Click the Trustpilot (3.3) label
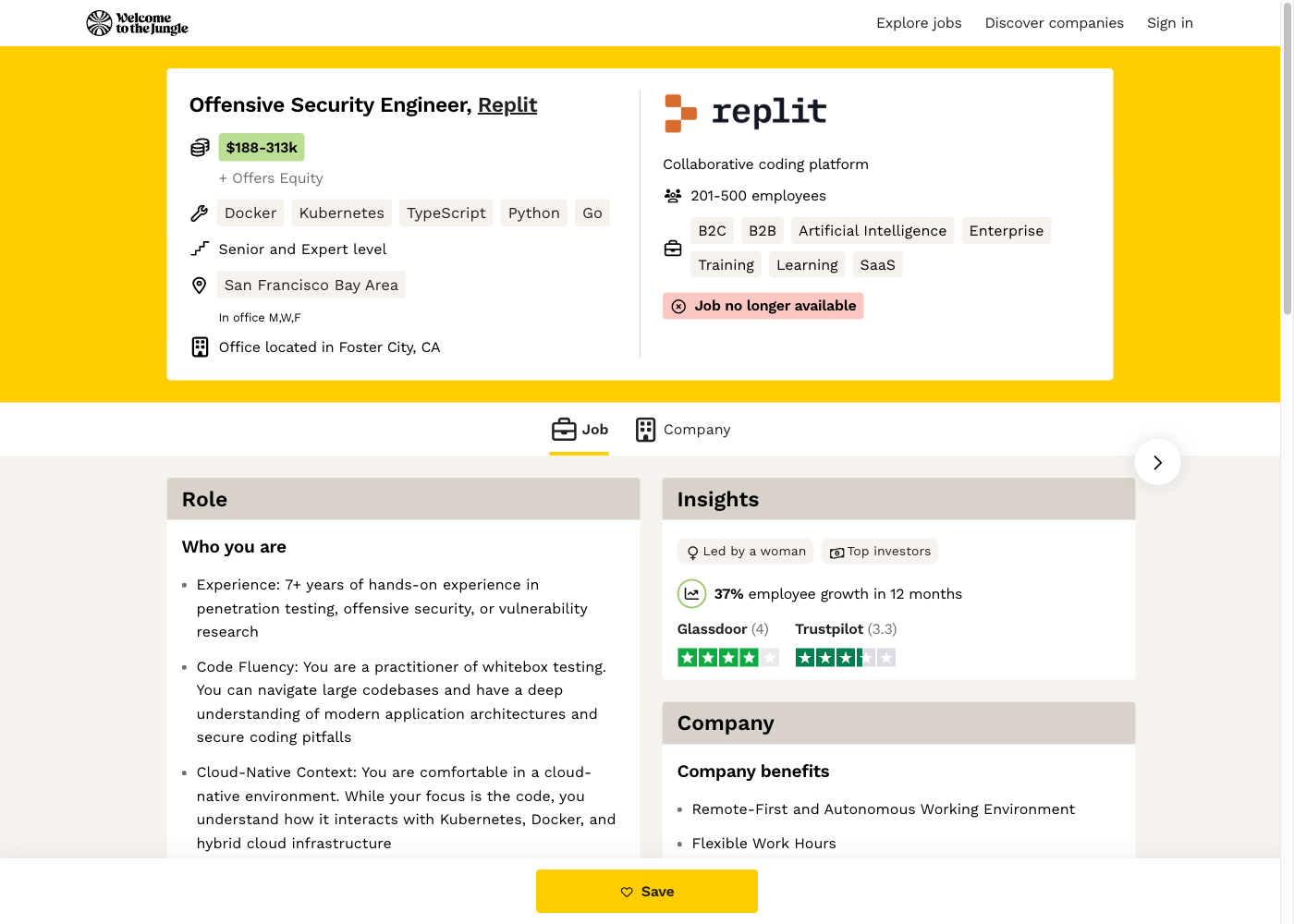This screenshot has height=924, width=1294. tap(846, 629)
